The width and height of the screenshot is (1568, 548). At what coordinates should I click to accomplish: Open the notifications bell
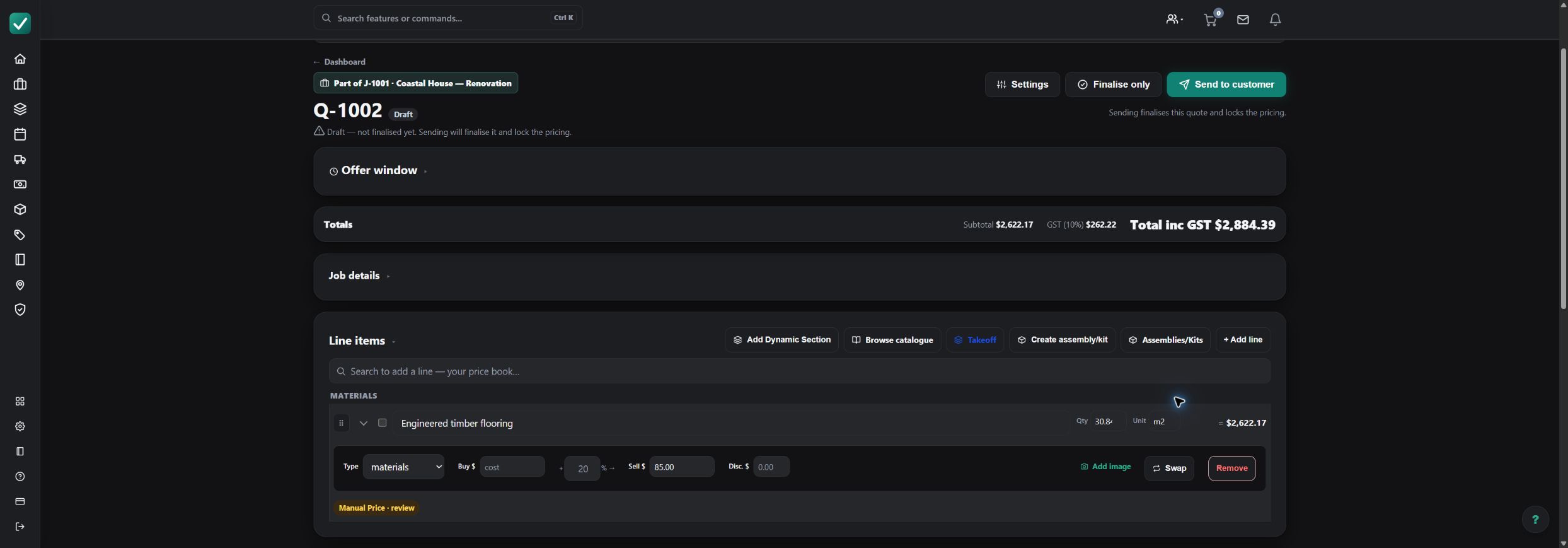1275,20
